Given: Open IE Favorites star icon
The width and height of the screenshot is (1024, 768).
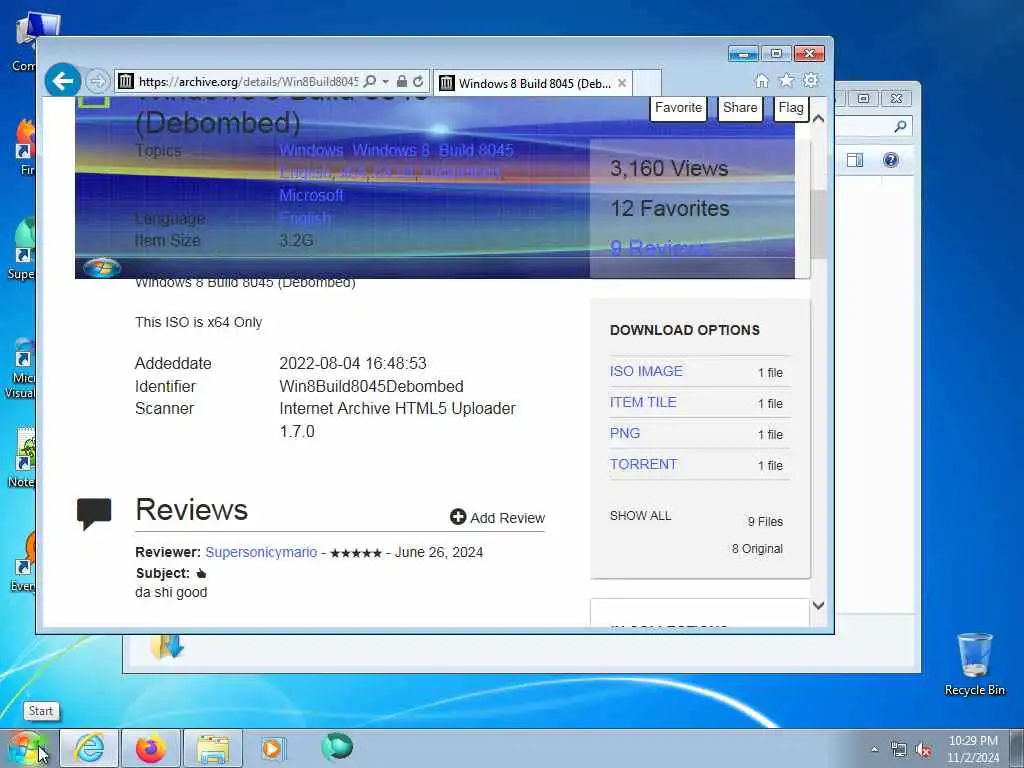Looking at the screenshot, I should (786, 80).
